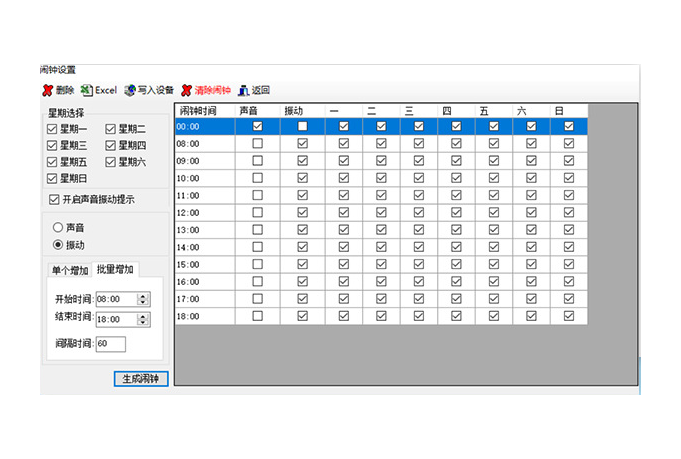Select the 00:00 alarm row

tap(204, 127)
